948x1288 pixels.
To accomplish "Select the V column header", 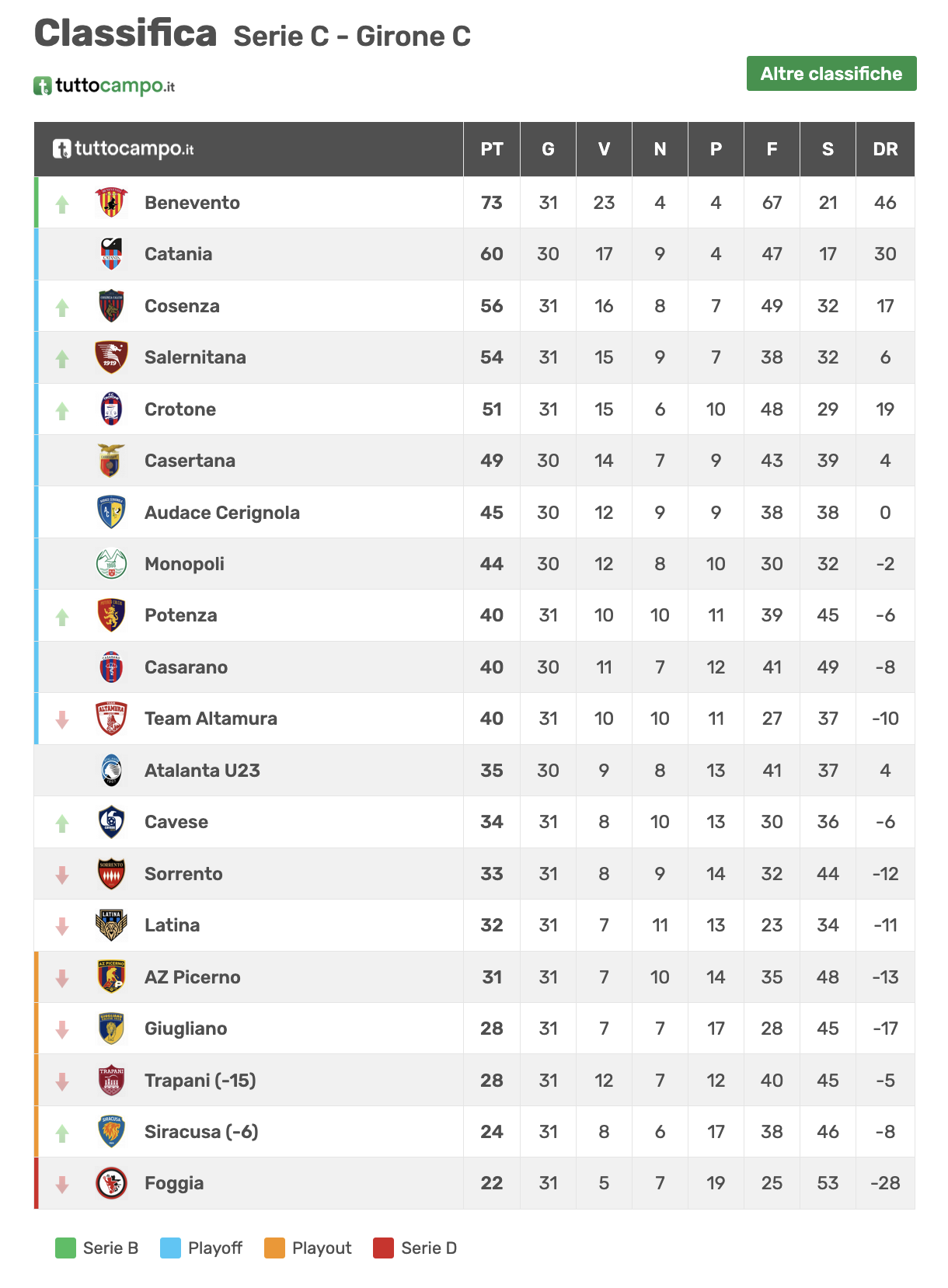I will pos(604,149).
